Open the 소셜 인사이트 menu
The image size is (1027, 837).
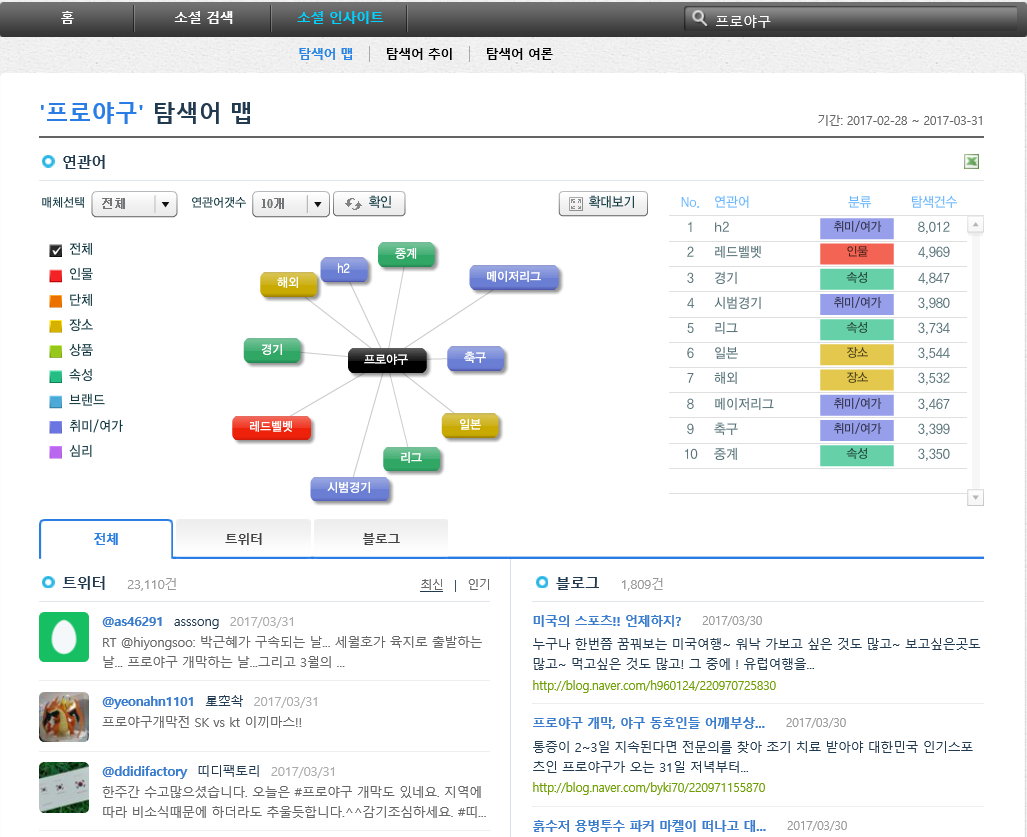pyautogui.click(x=340, y=18)
